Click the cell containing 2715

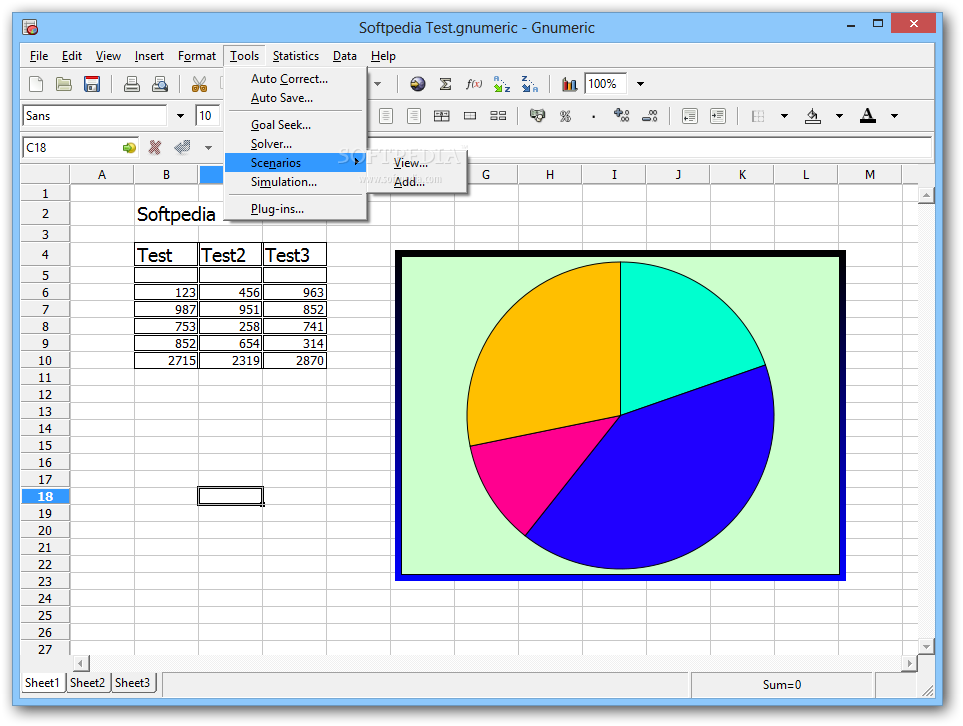166,361
